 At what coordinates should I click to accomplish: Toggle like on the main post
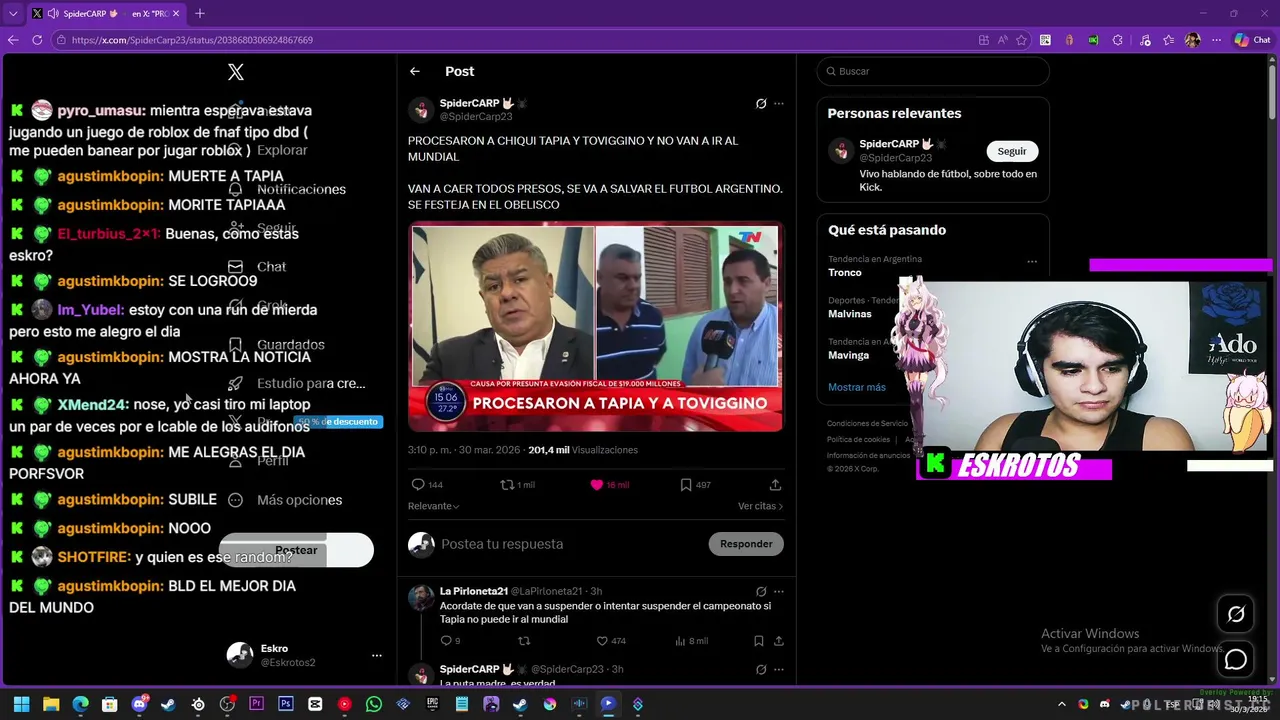click(610, 485)
